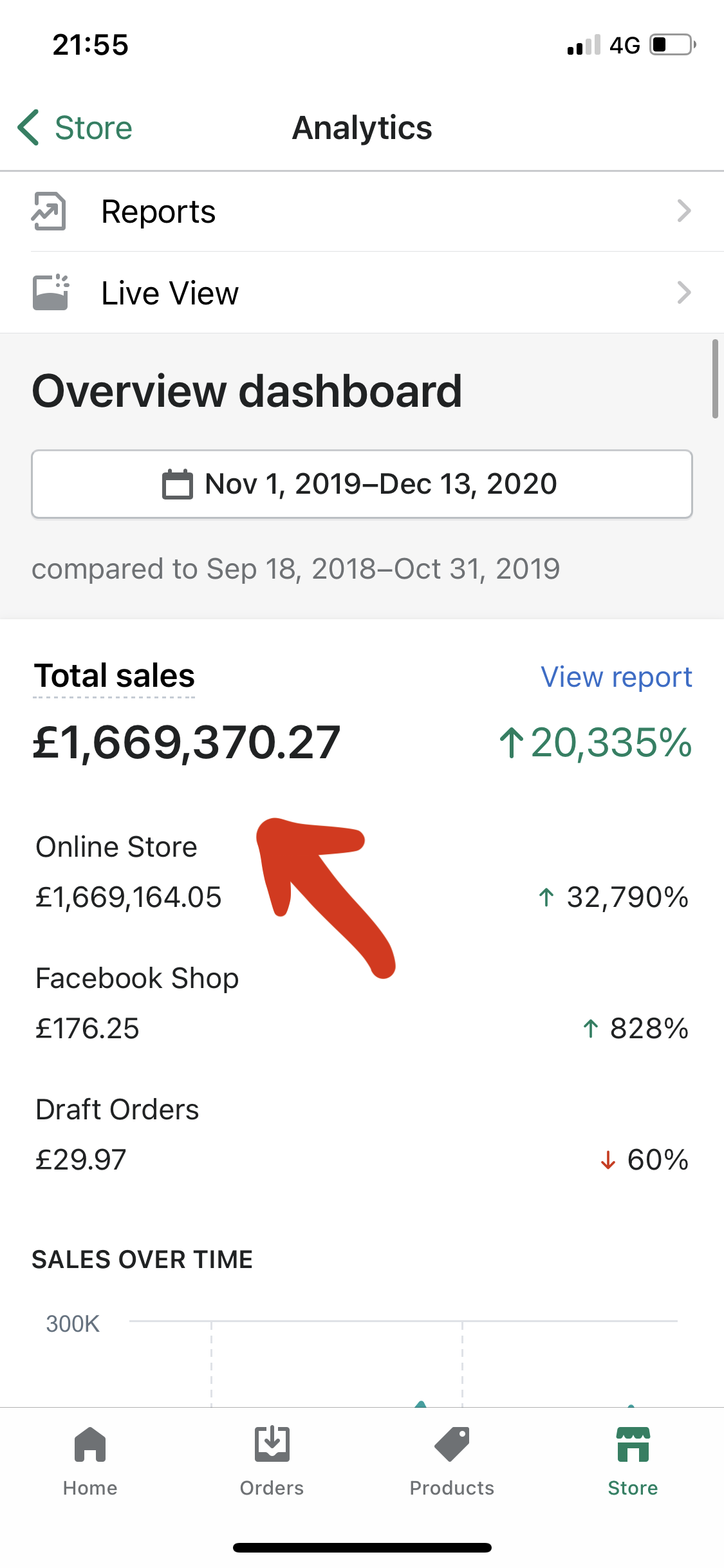Open the Orders inbox icon
Screen dimensions: 724x1568
(272, 1445)
